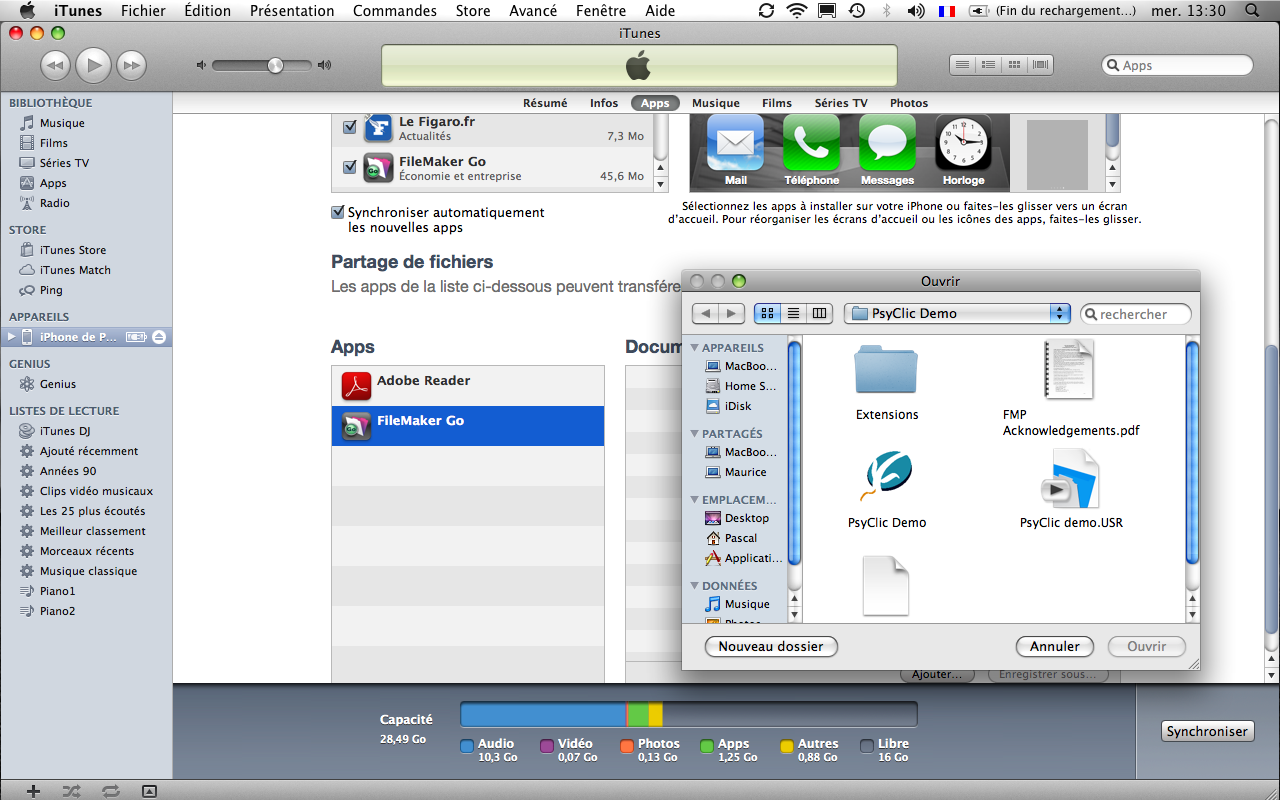Click the Next track fast-forward button
This screenshot has height=800, width=1280.
(131, 66)
